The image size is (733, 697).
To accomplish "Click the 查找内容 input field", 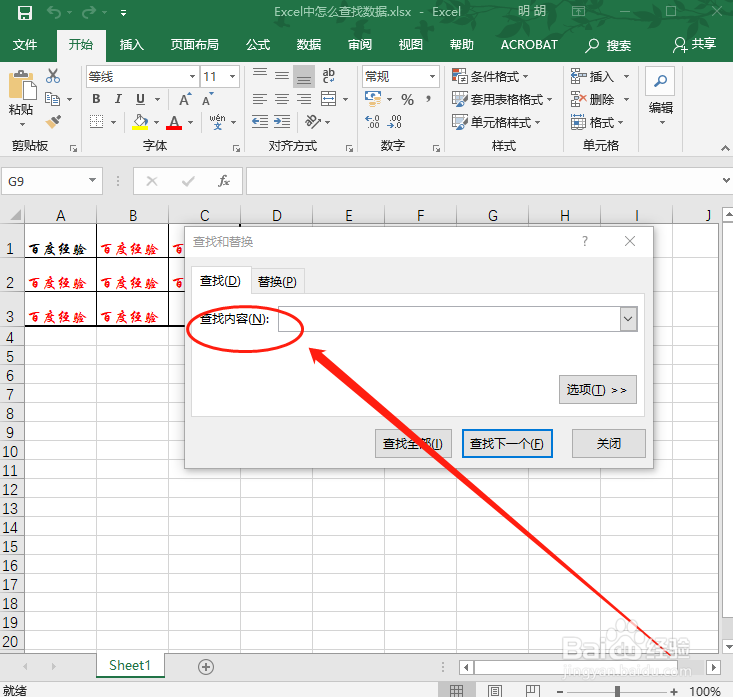I will 450,319.
